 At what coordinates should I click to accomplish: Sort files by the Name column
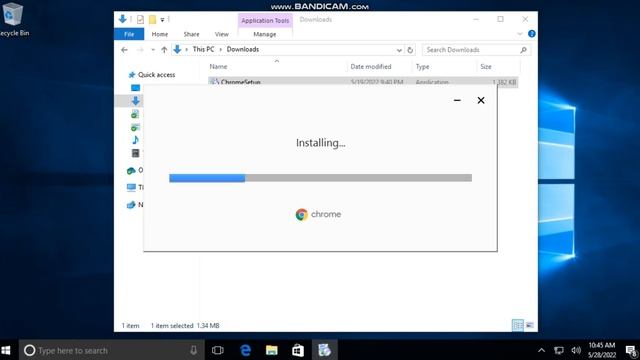[x=218, y=67]
